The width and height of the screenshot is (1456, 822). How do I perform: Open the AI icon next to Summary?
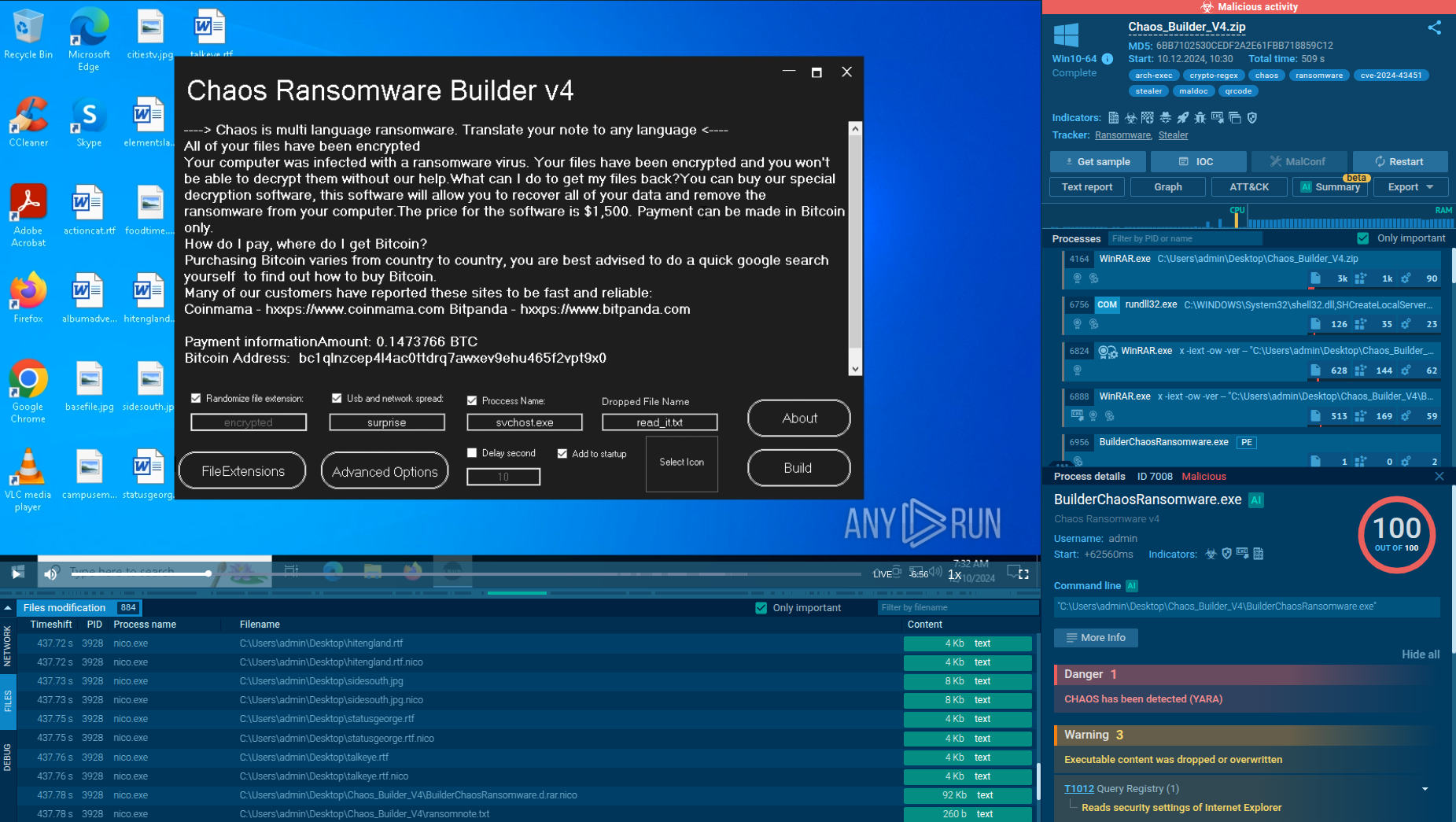tap(1305, 186)
